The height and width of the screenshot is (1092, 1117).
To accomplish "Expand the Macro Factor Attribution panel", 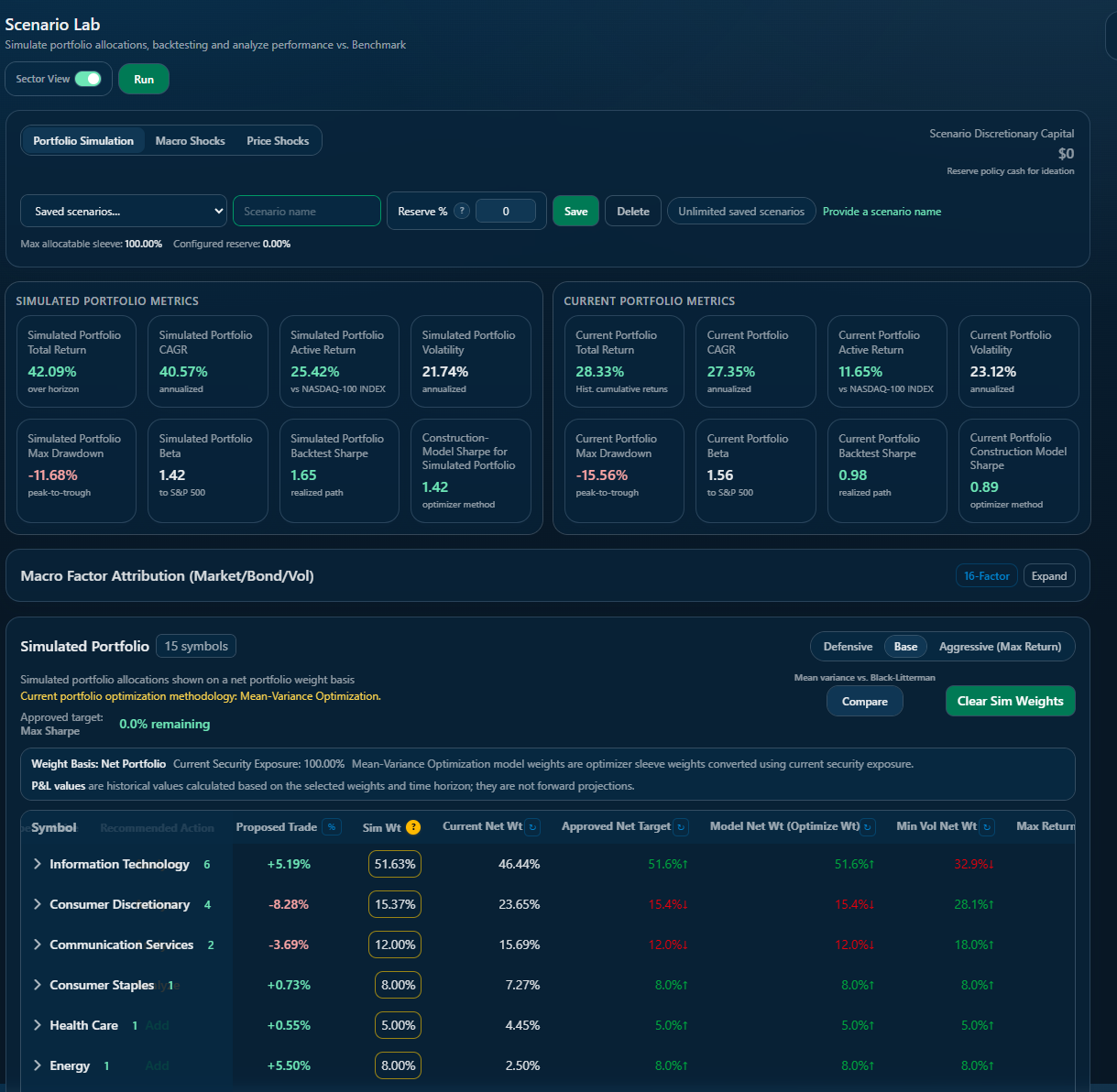I will 1049,576.
